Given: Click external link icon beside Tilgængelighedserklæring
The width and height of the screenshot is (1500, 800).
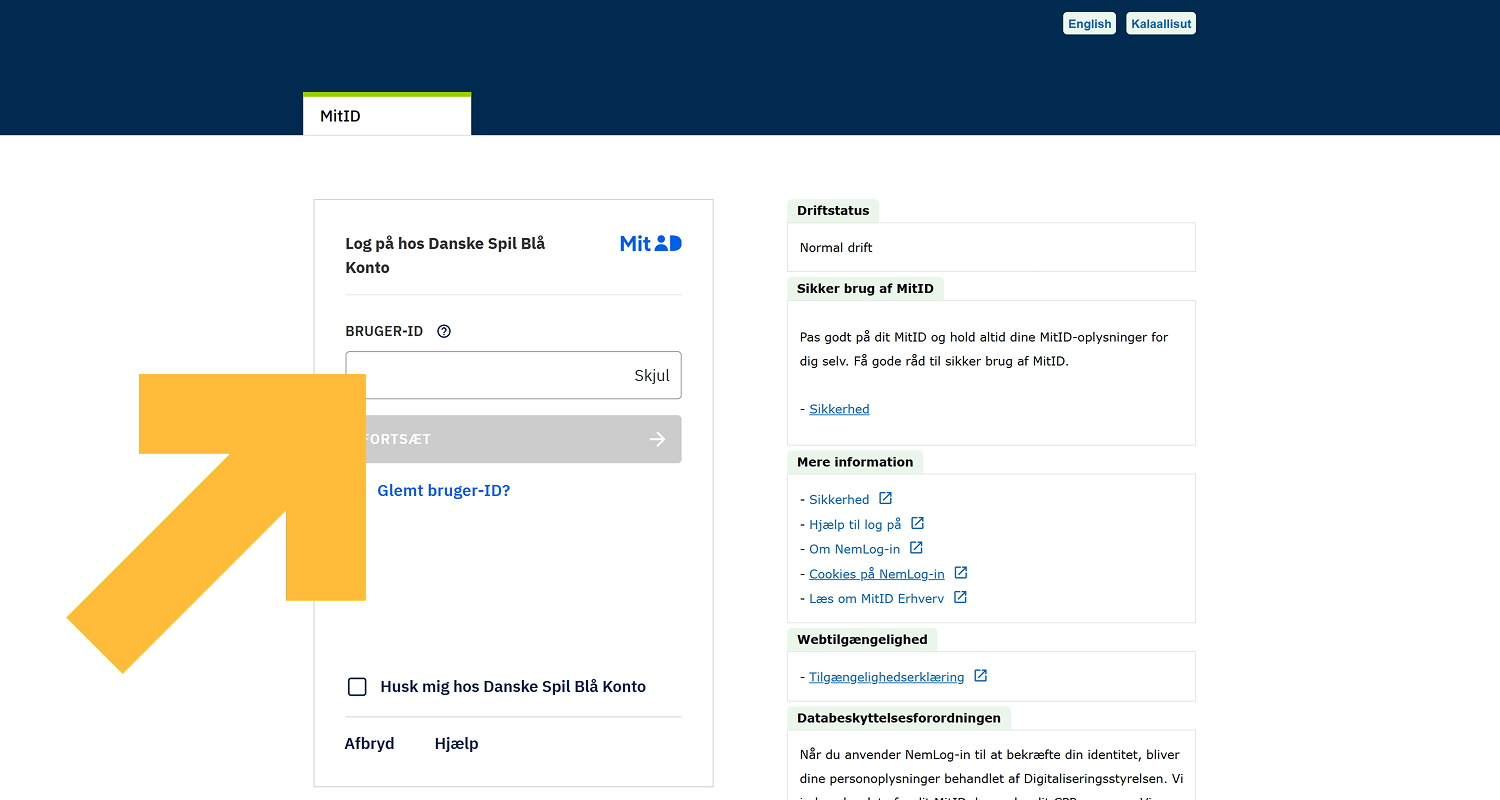Looking at the screenshot, I should coord(981,676).
